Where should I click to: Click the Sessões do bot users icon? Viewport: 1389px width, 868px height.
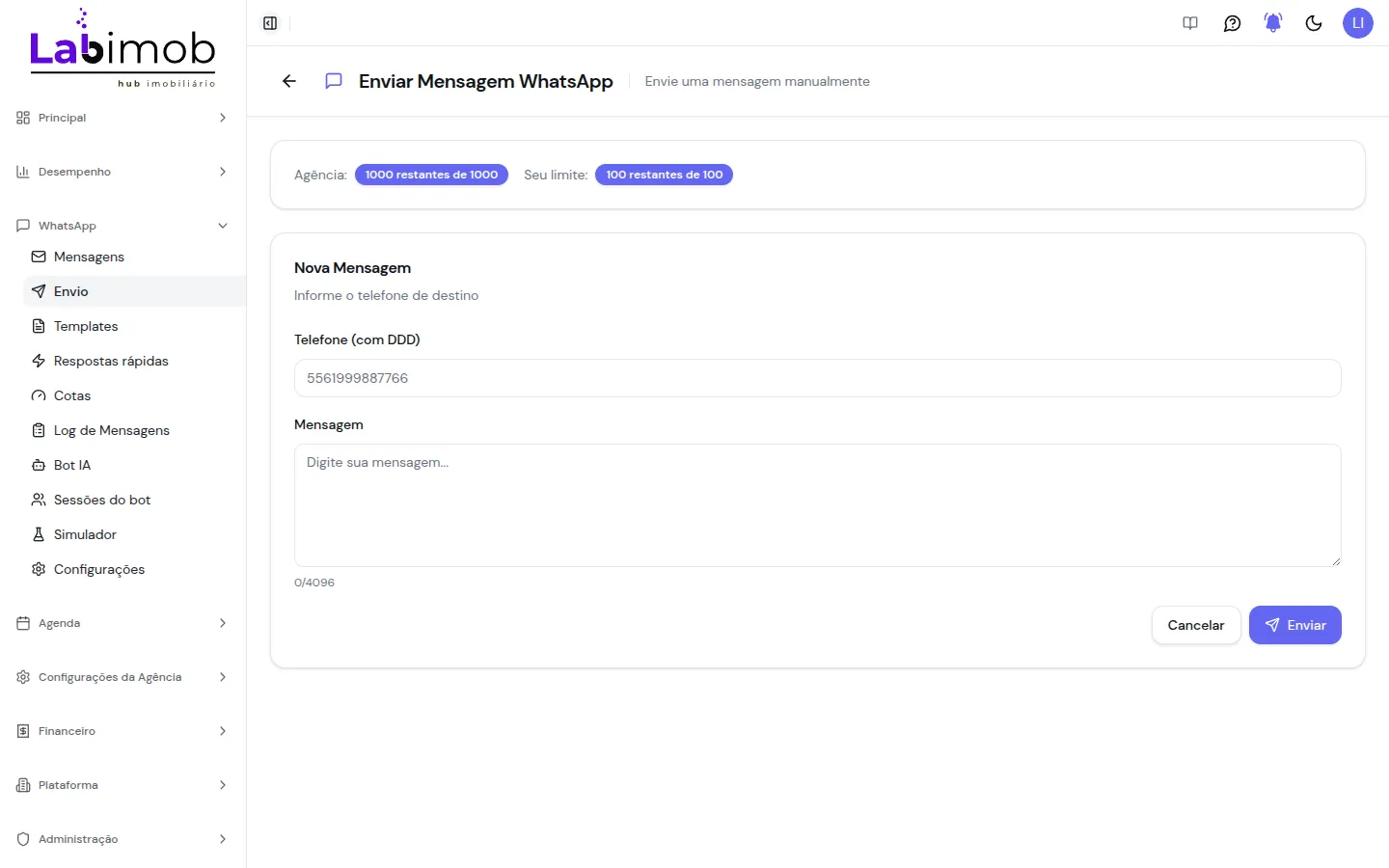click(x=39, y=500)
